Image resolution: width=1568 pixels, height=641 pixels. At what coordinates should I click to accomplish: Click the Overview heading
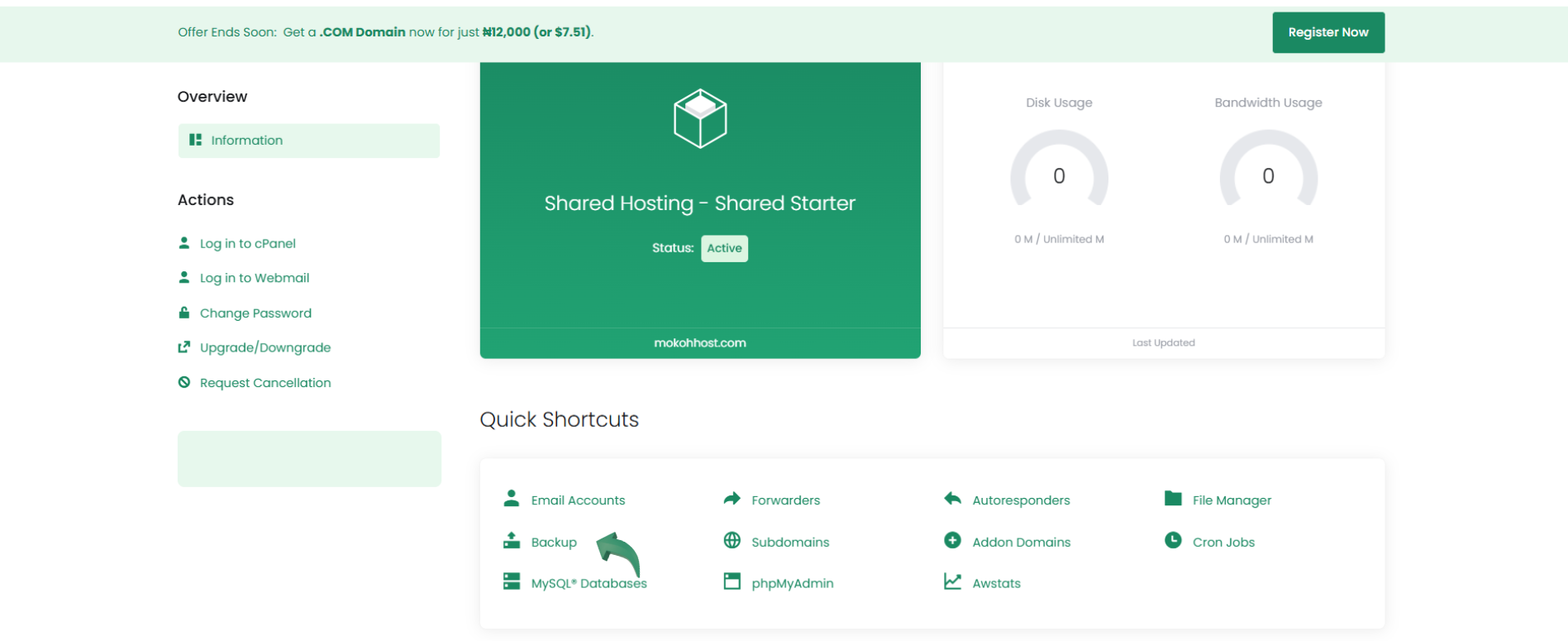[x=212, y=97]
